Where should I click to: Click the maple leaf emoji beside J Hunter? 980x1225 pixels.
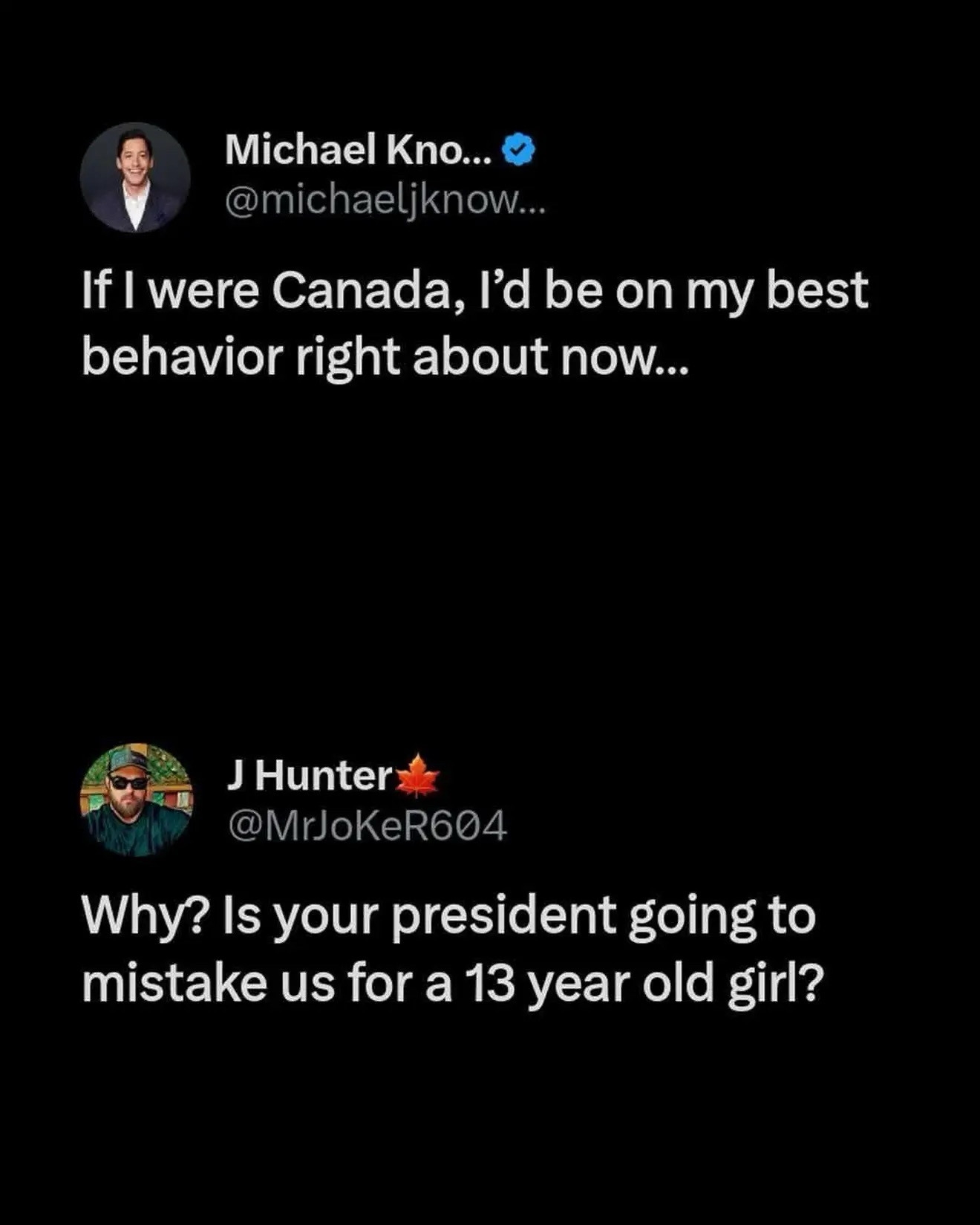pos(419,776)
